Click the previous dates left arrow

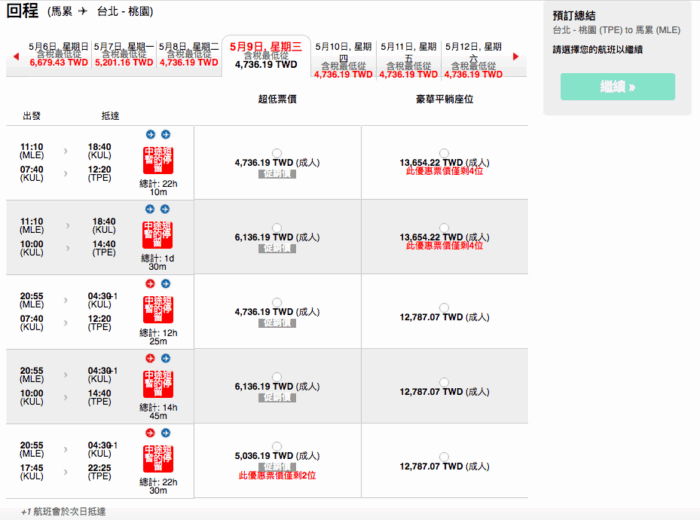tap(15, 57)
